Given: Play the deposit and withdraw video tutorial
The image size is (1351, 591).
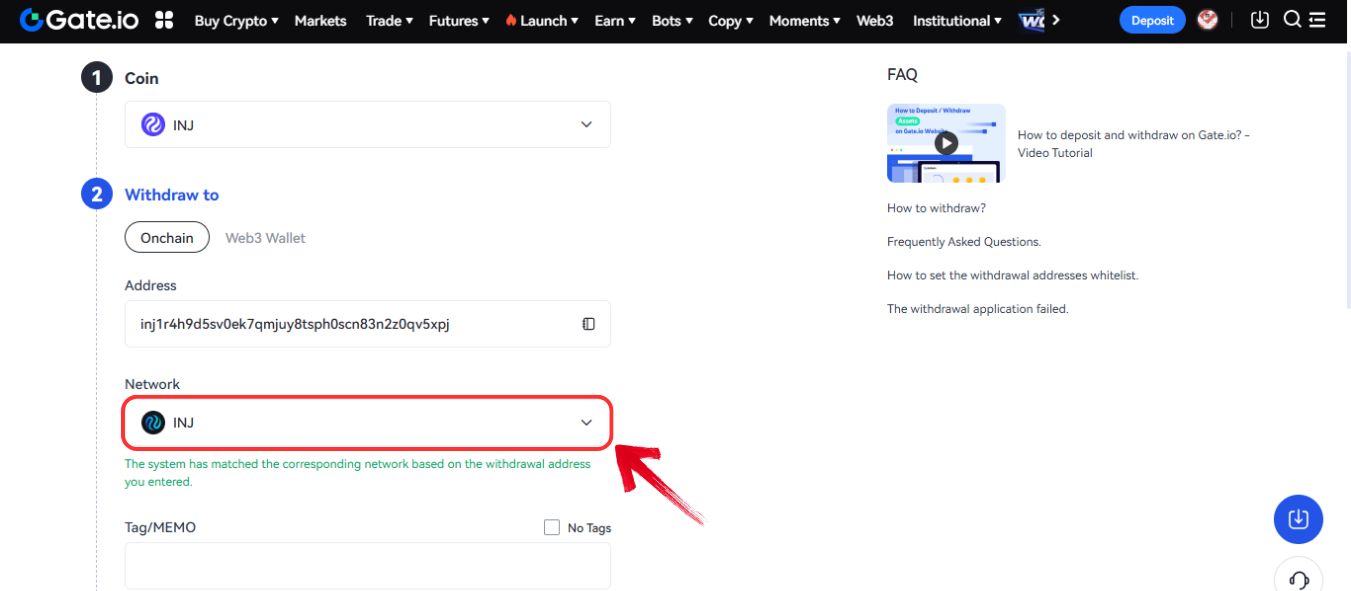Looking at the screenshot, I should pos(946,143).
